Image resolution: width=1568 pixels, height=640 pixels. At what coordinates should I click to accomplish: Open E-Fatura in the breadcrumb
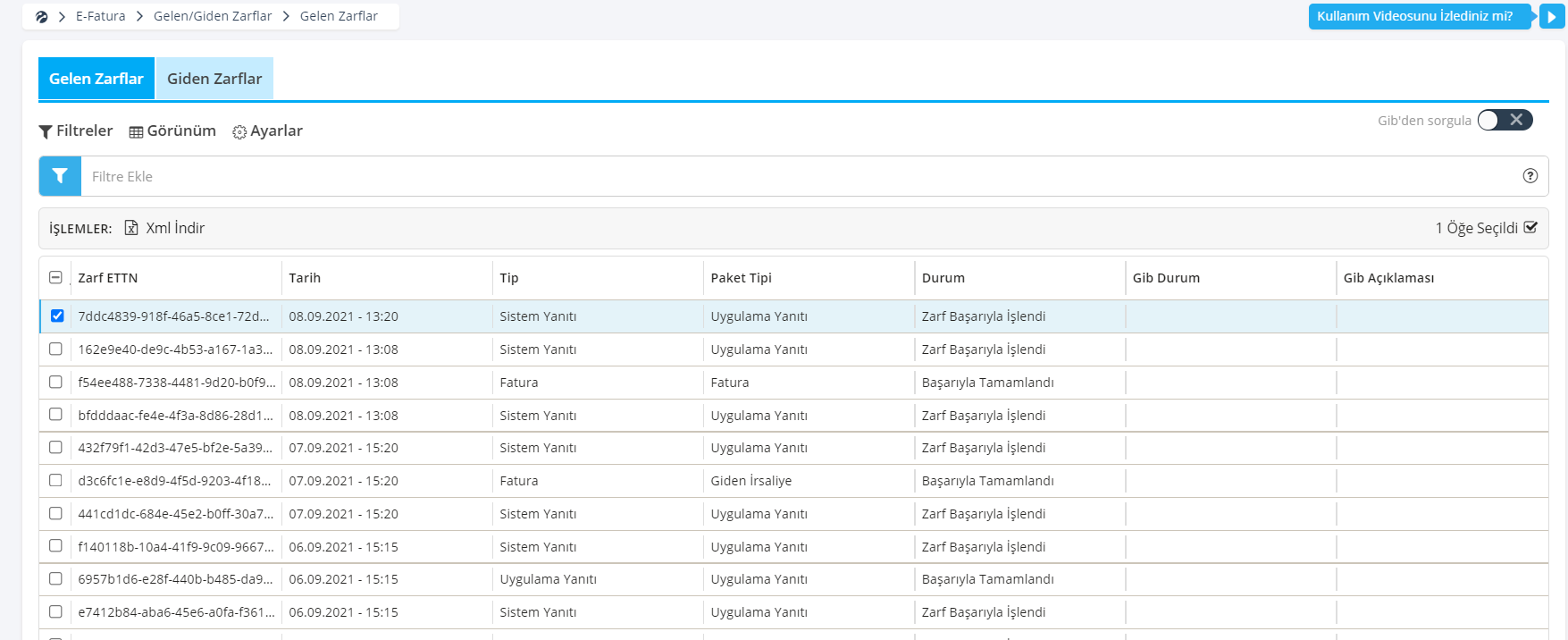tap(101, 16)
